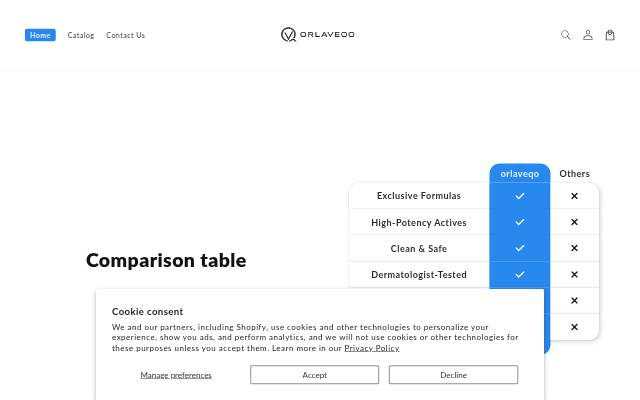Open the Catalog menu item
This screenshot has height=400, width=640.
coord(81,35)
